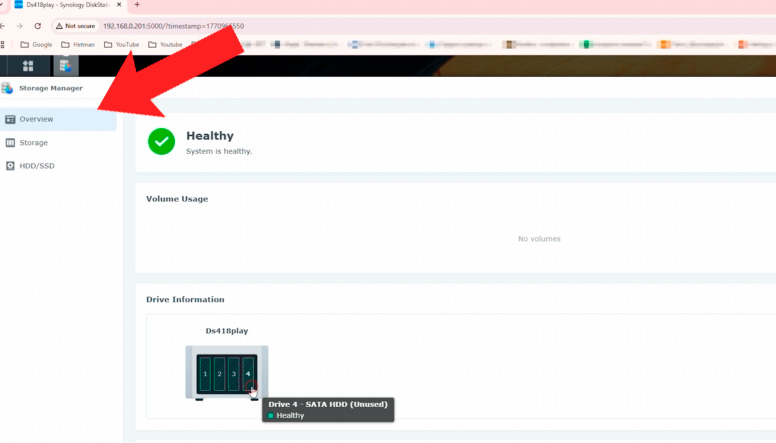Go back in browser history
Screen dimensions: 776x443
[x=3, y=26]
